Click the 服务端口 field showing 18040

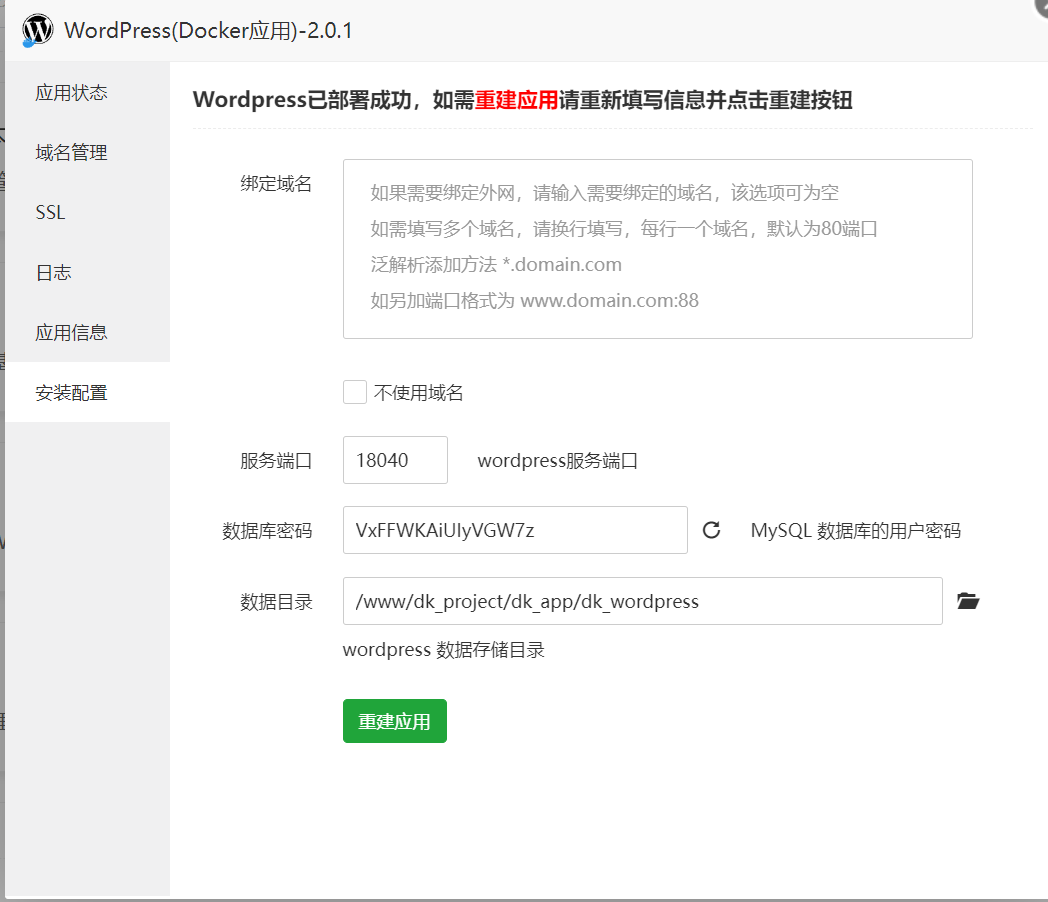[x=395, y=460]
